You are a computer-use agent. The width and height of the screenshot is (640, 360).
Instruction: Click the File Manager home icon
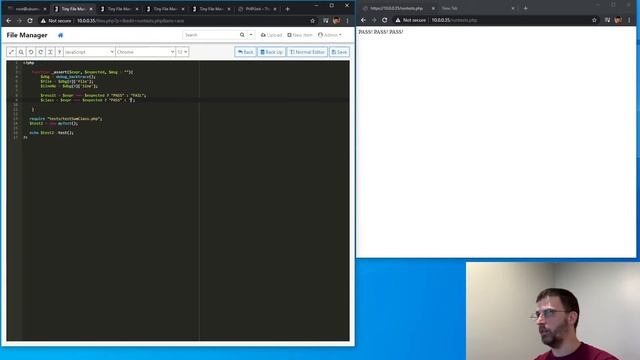[x=60, y=35]
